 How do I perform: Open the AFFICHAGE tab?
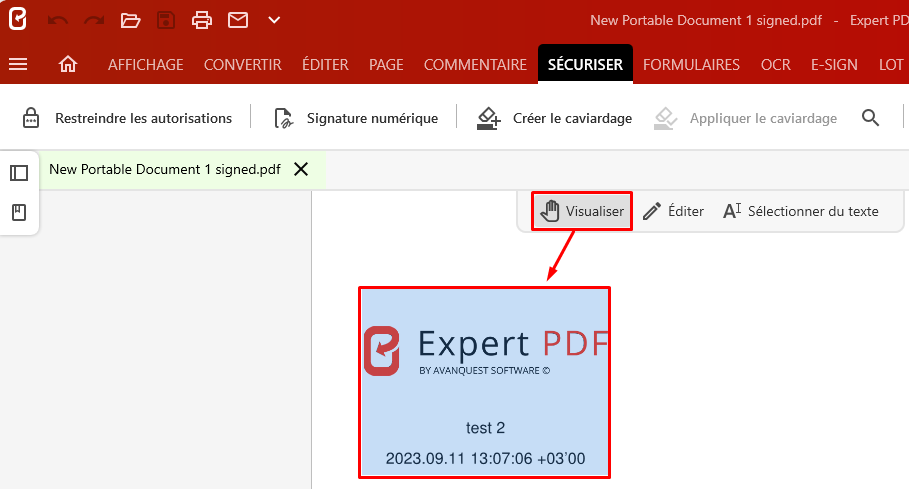(146, 64)
